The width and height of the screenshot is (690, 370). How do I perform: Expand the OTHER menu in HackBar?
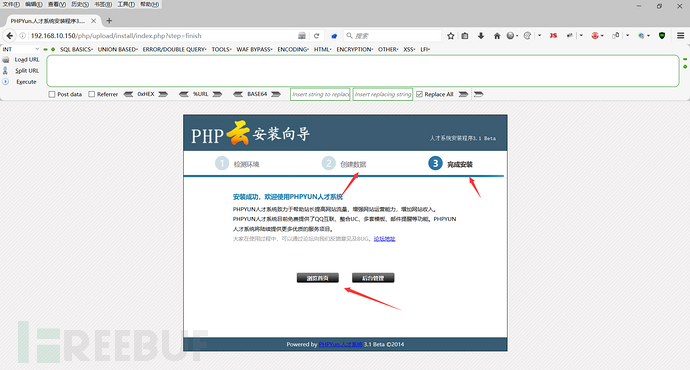click(x=388, y=49)
